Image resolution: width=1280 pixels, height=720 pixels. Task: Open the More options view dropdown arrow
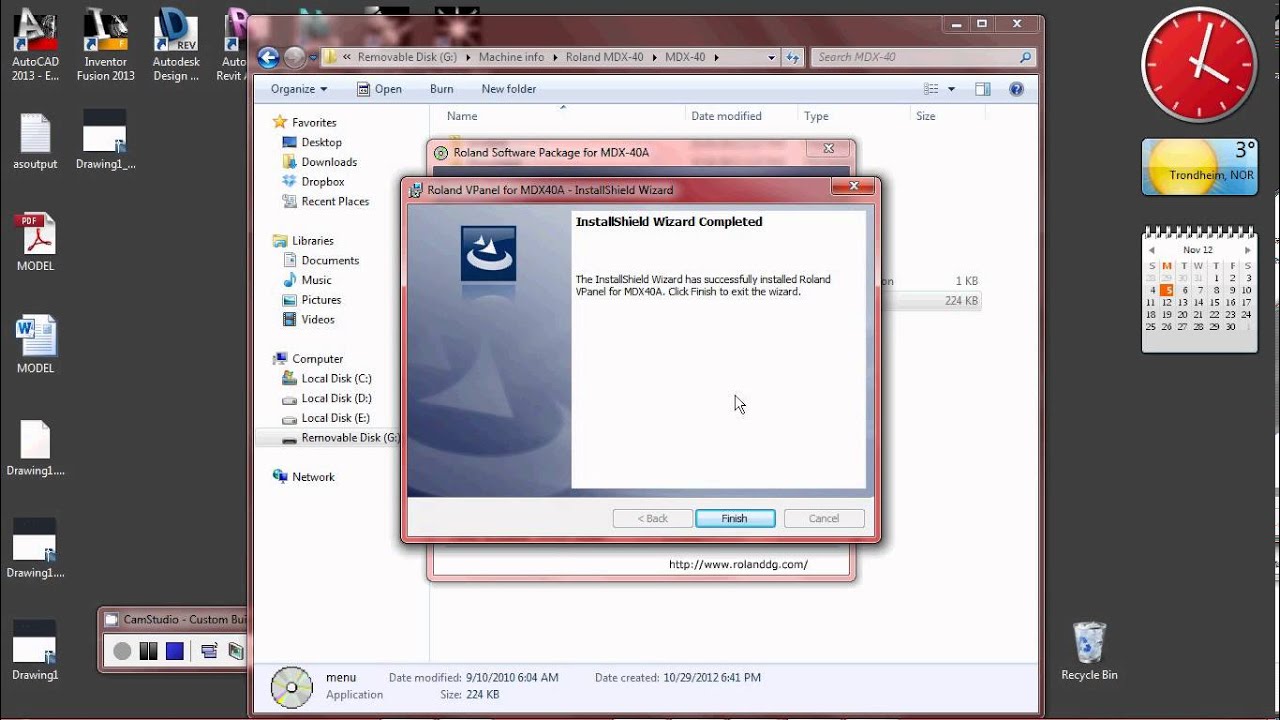tap(951, 89)
